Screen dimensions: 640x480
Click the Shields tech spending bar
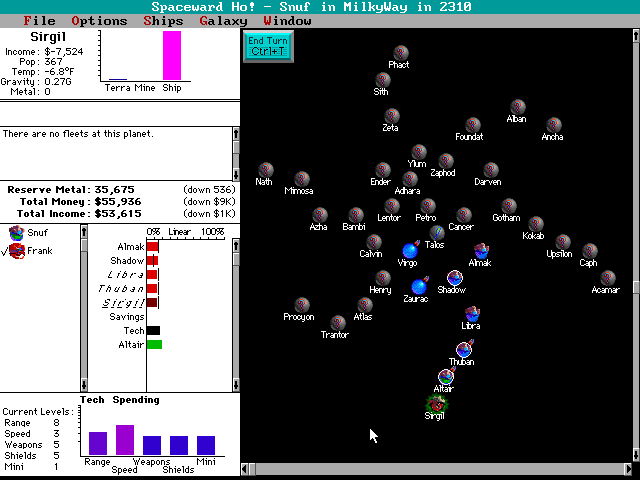coord(179,445)
